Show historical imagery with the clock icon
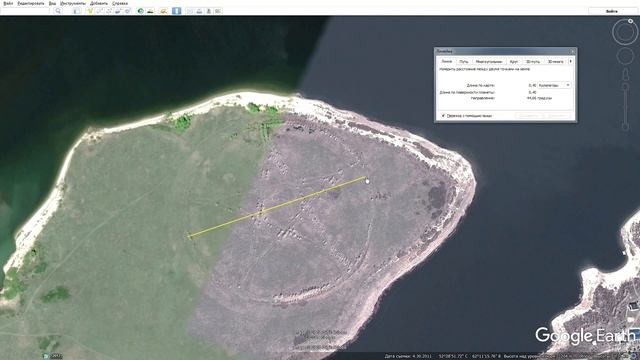 (141, 11)
